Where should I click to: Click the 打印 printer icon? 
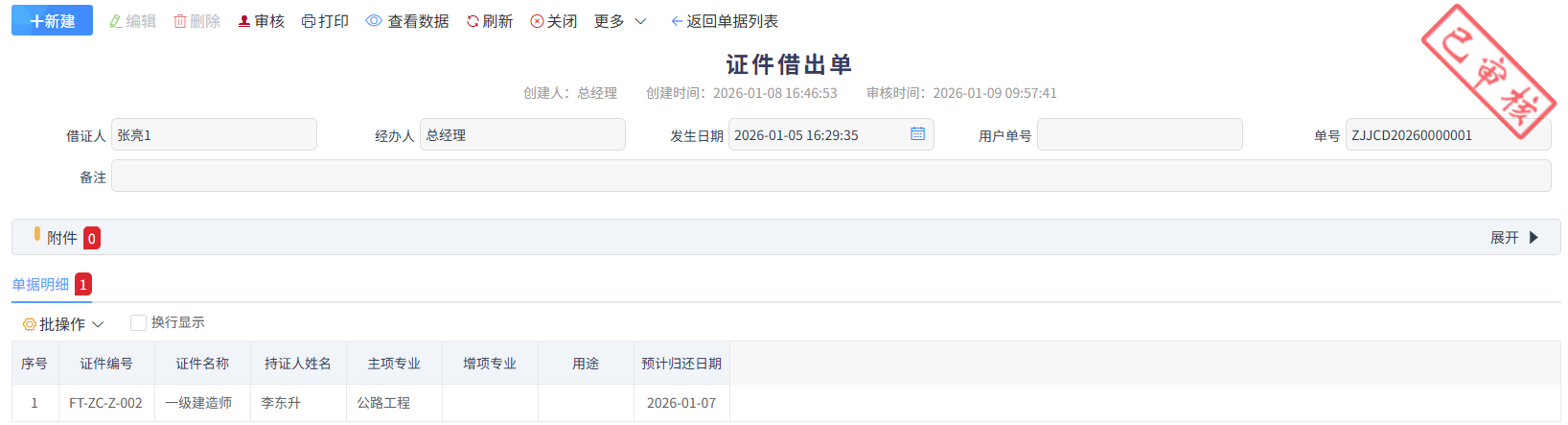coord(308,21)
